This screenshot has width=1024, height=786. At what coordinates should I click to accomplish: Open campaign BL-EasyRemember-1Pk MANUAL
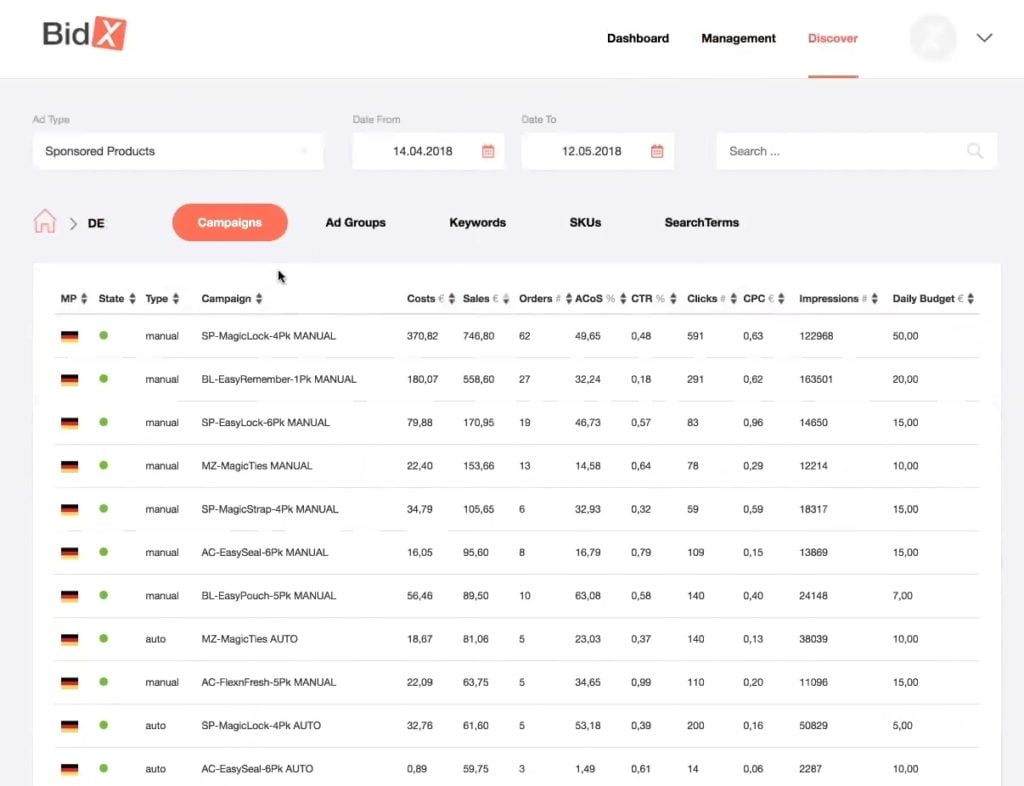[x=279, y=379]
